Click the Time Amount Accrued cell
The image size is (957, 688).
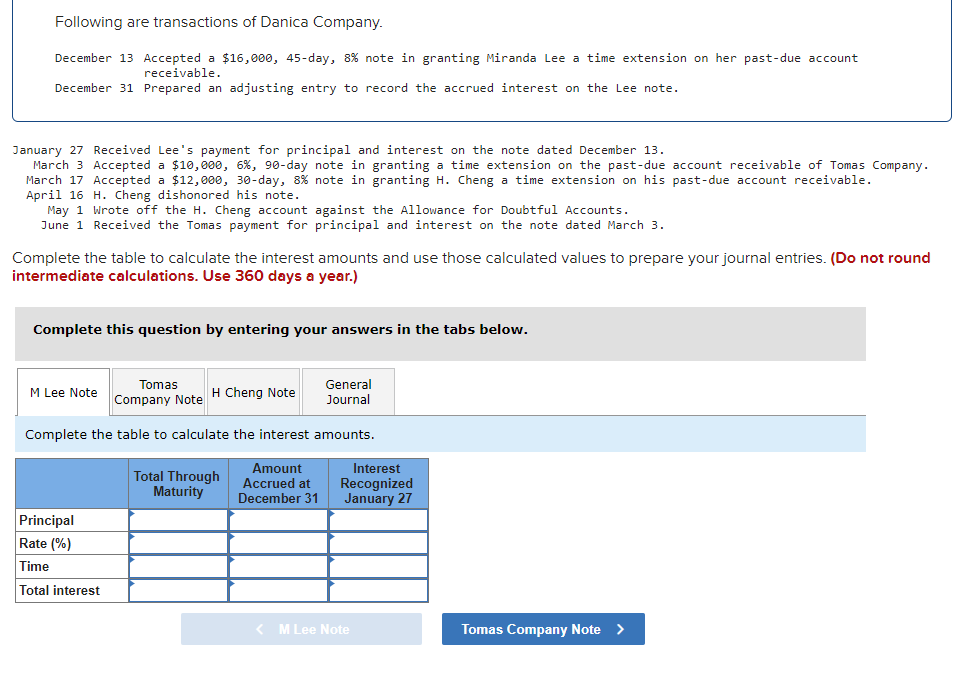(x=278, y=566)
